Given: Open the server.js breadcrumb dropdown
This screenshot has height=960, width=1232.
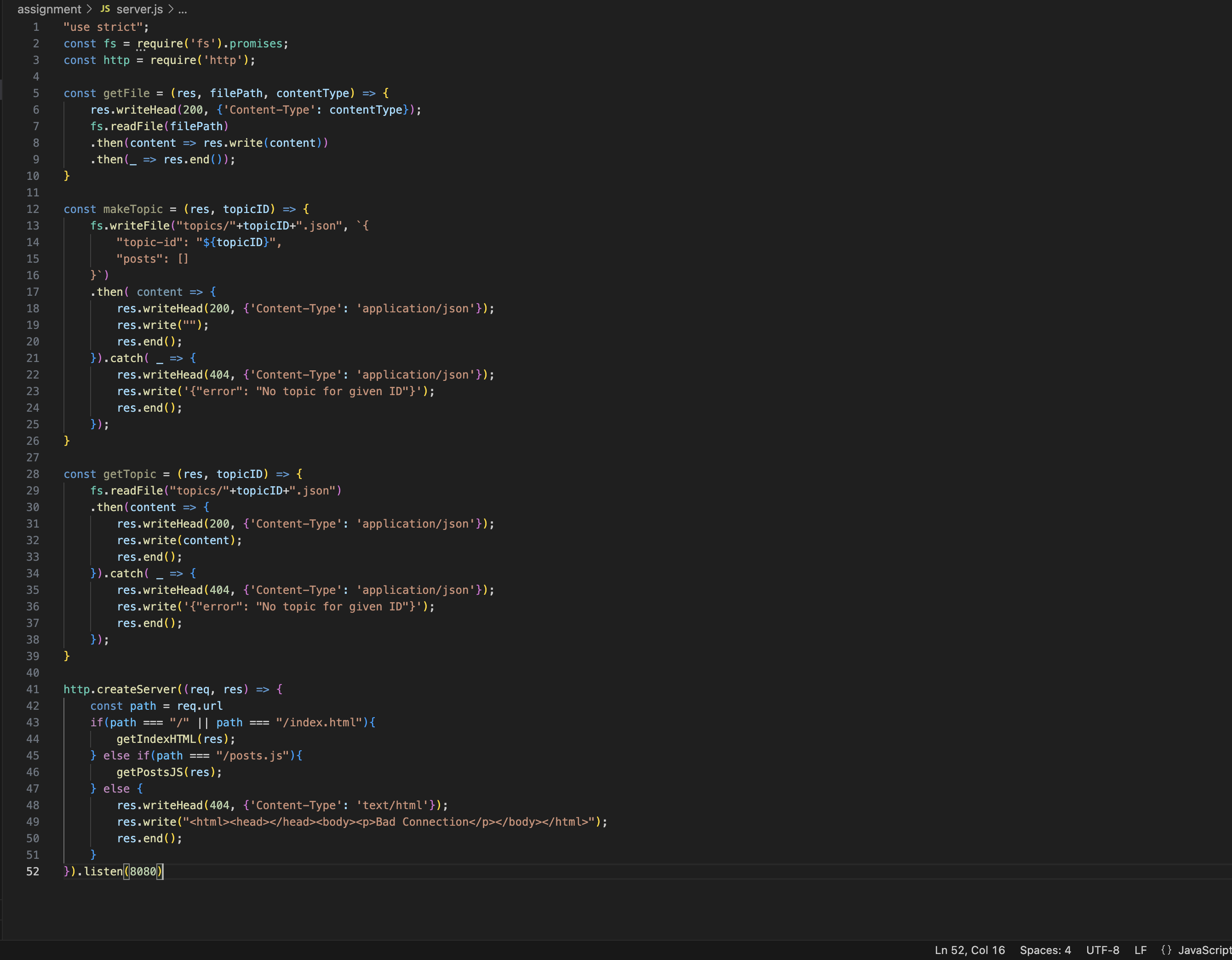Looking at the screenshot, I should tap(139, 9).
